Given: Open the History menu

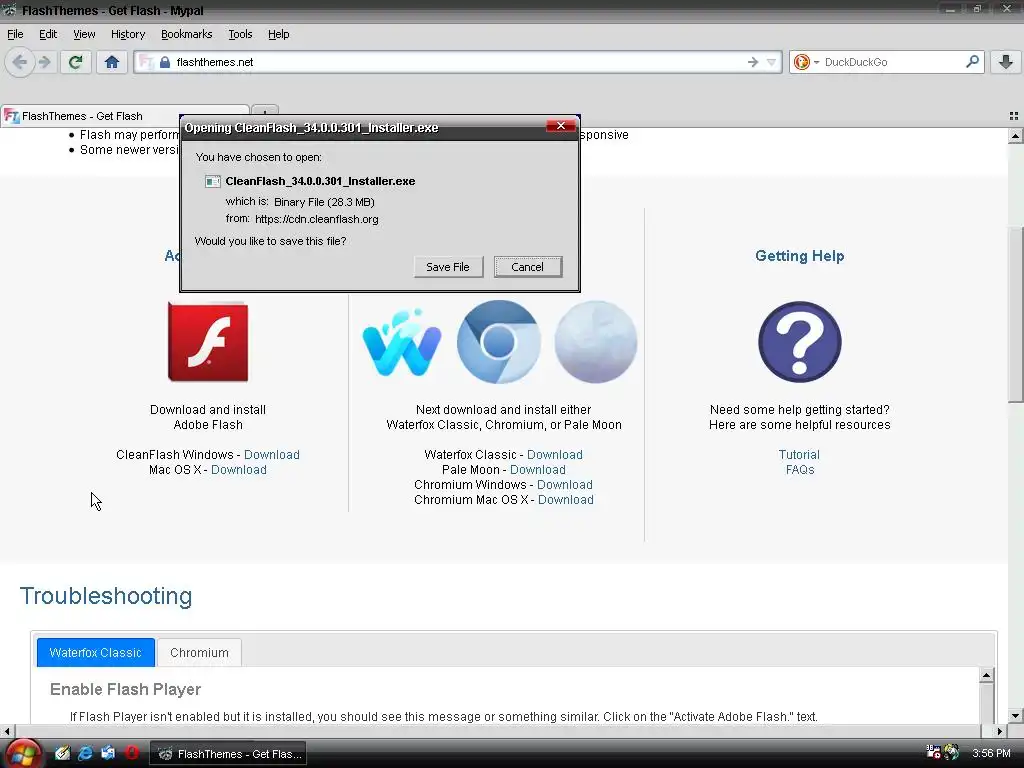Looking at the screenshot, I should tap(127, 34).
